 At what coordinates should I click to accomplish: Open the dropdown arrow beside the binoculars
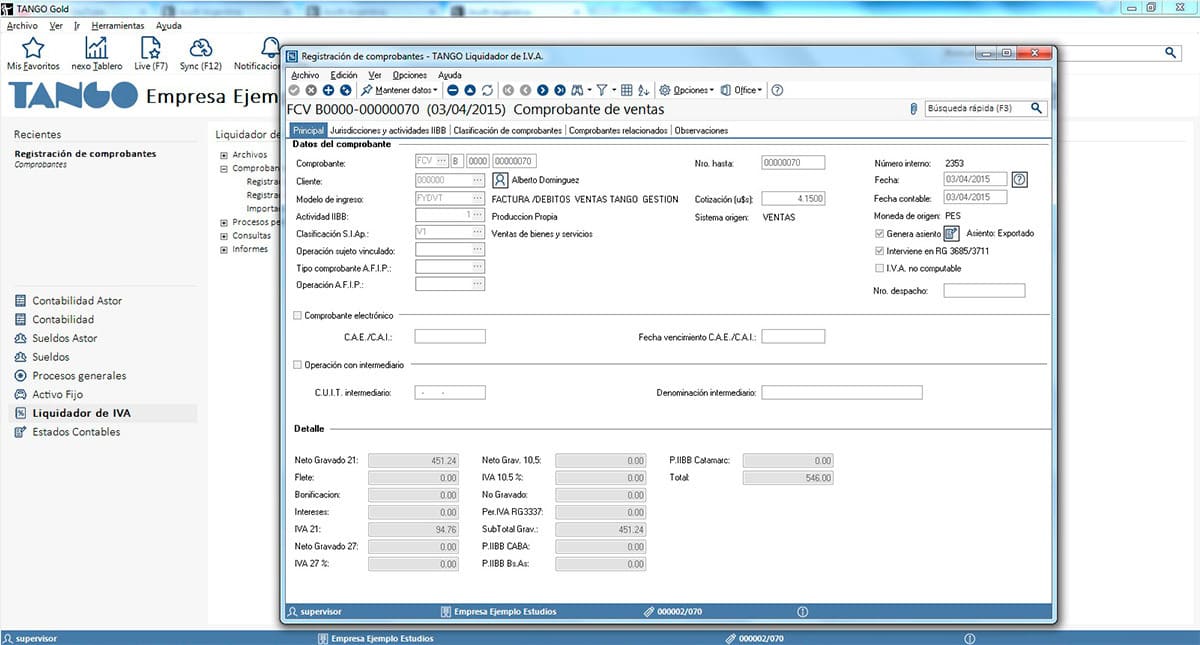590,90
